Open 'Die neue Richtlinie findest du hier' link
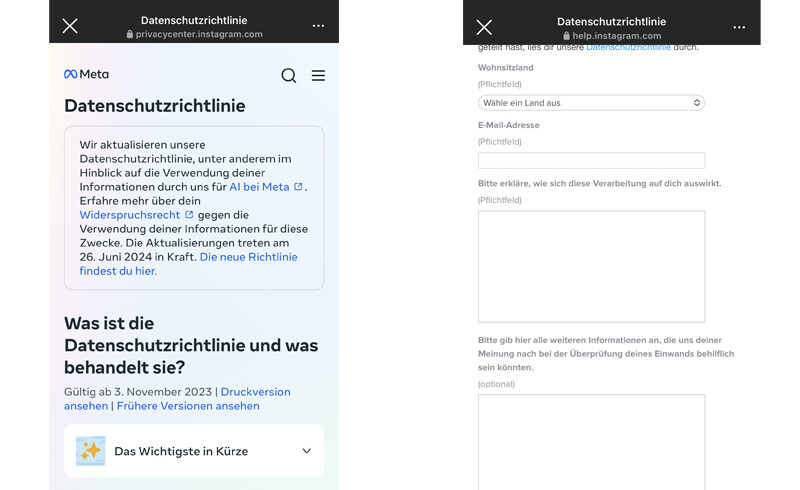The height and width of the screenshot is (490, 800). [x=188, y=264]
